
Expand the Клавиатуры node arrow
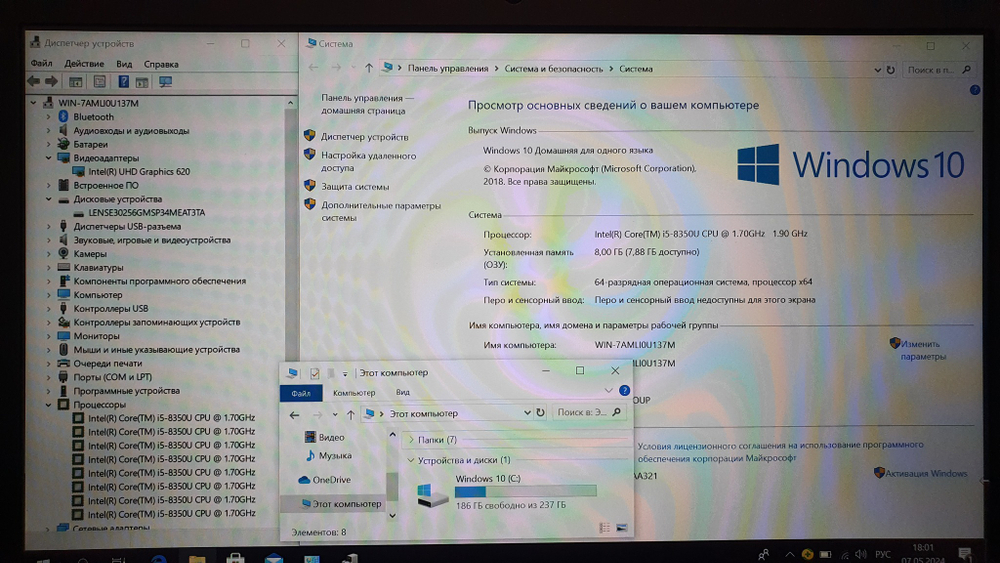(x=48, y=267)
